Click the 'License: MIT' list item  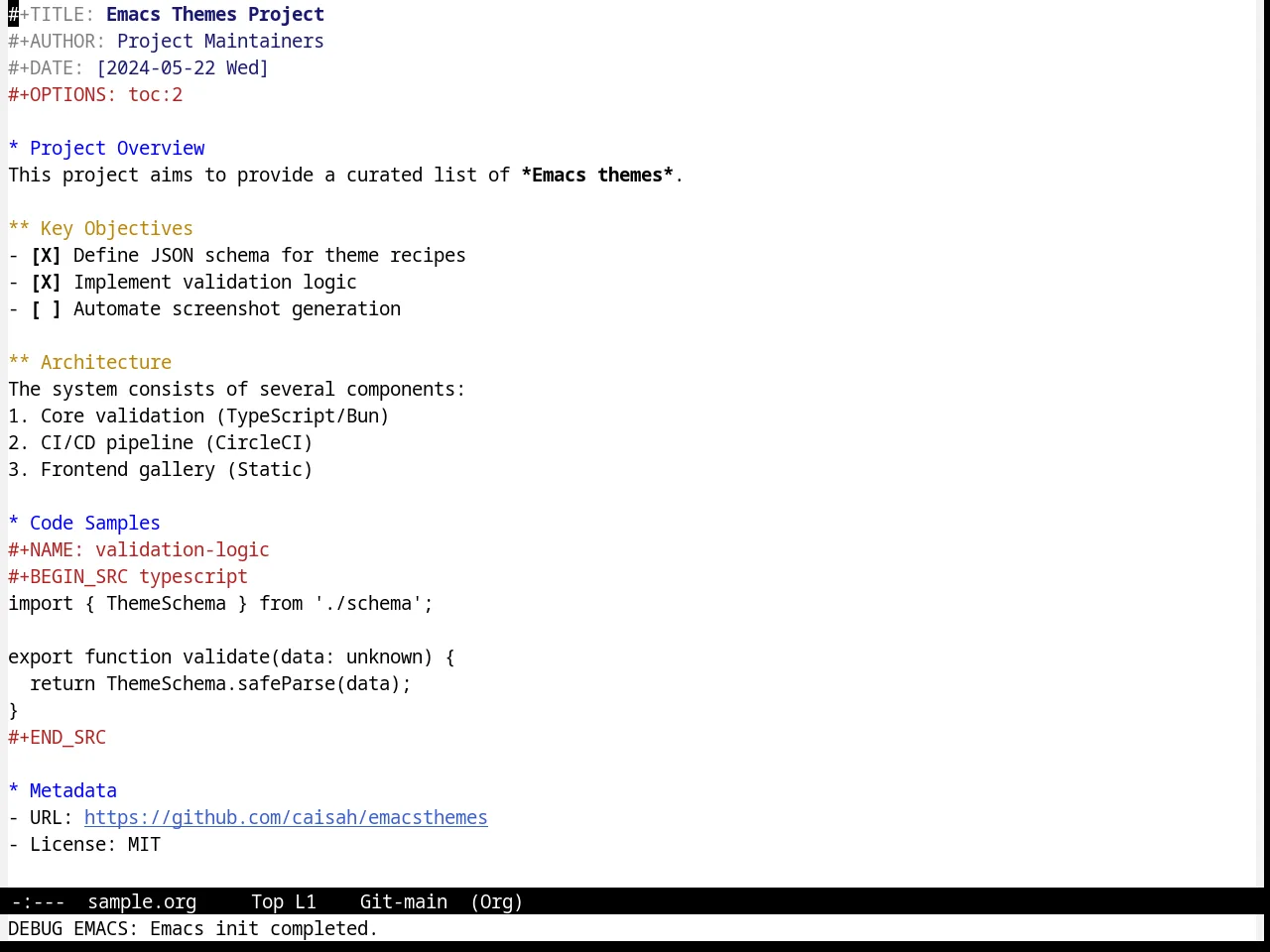[x=84, y=845]
